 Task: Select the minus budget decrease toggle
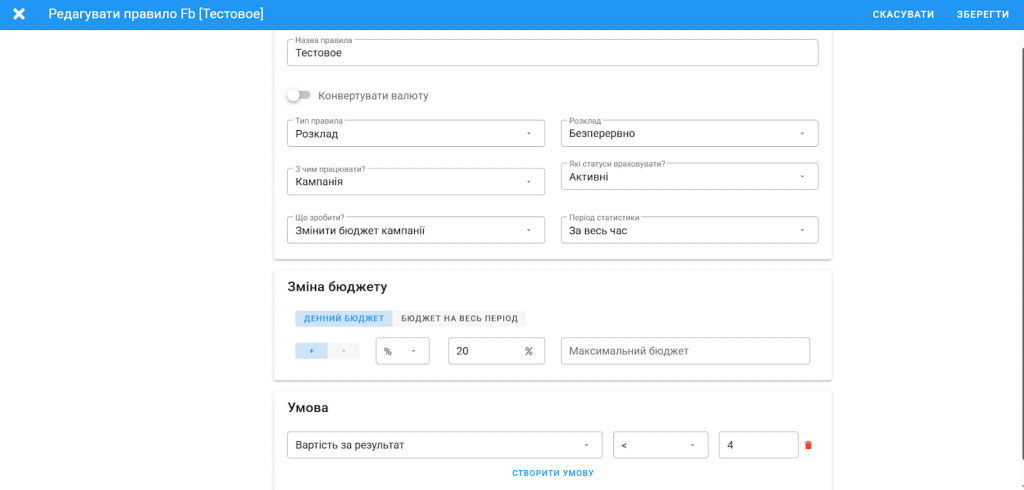344,351
